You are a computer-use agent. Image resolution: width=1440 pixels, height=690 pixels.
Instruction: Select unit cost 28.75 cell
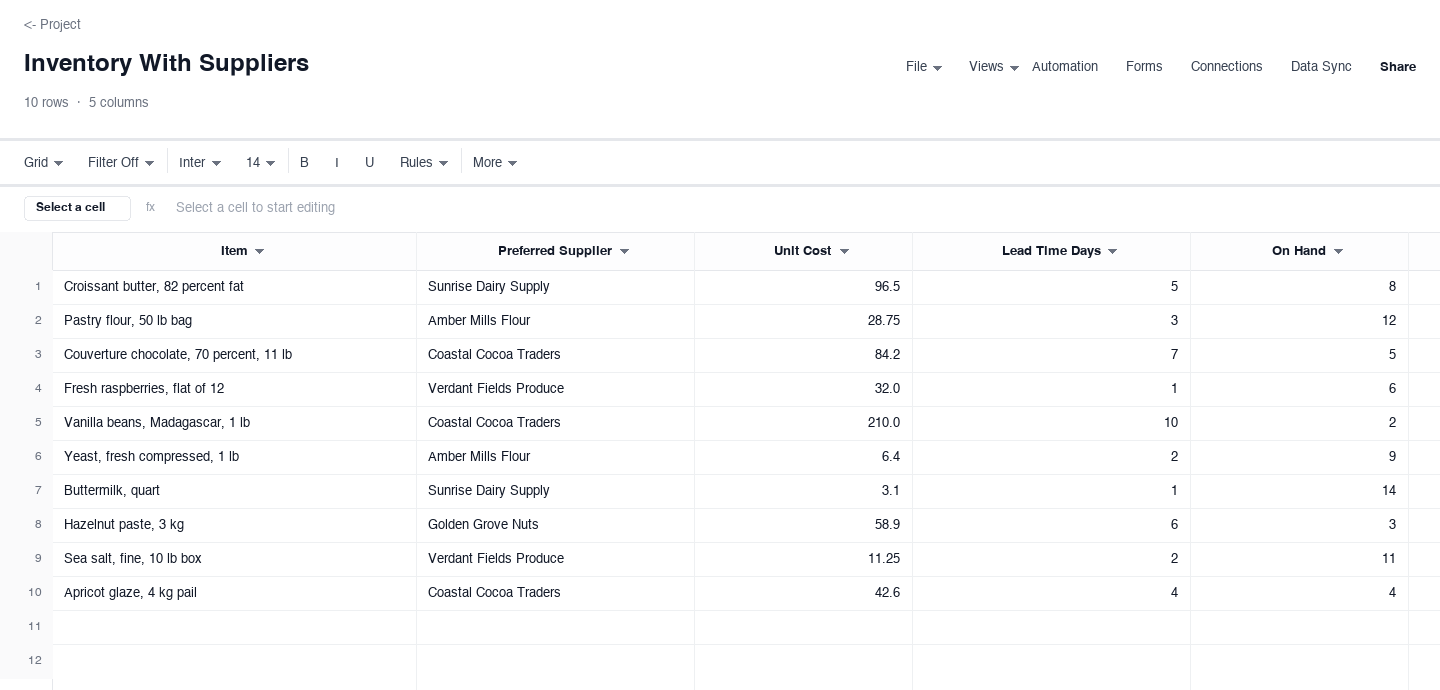point(803,321)
